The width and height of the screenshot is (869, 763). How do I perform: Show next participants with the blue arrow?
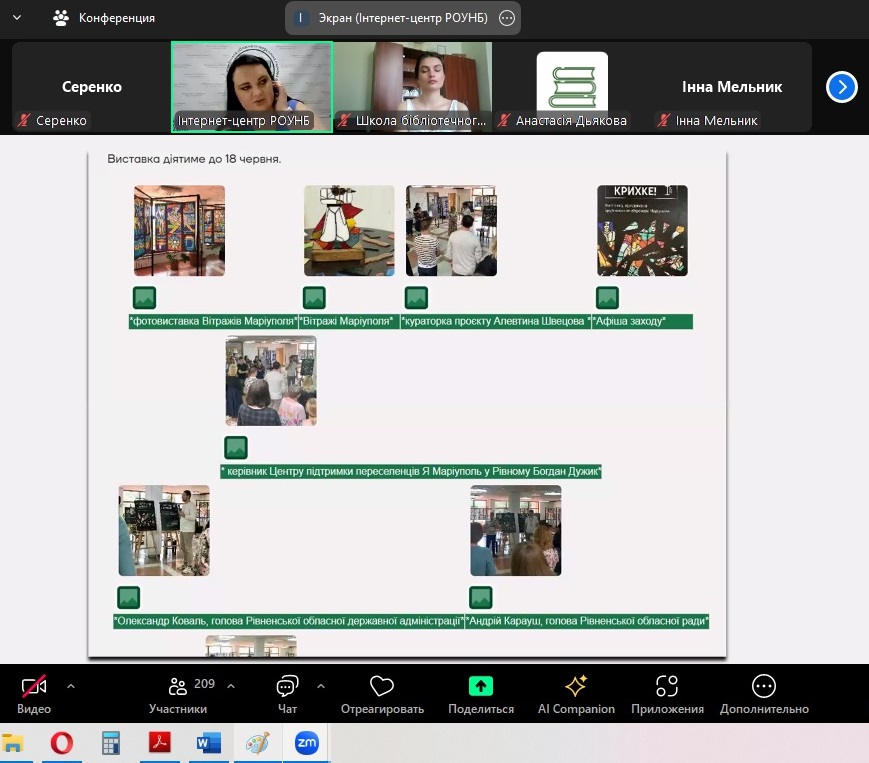tap(842, 87)
